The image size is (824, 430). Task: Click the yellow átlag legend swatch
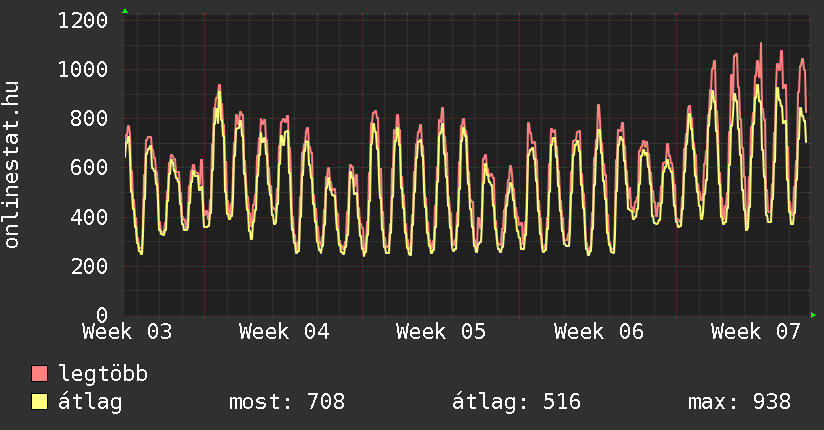(40, 402)
